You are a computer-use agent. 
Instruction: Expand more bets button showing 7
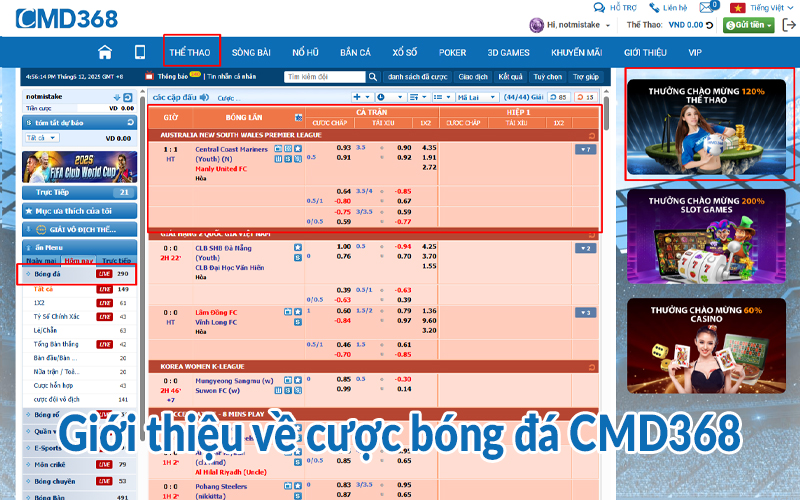(585, 149)
